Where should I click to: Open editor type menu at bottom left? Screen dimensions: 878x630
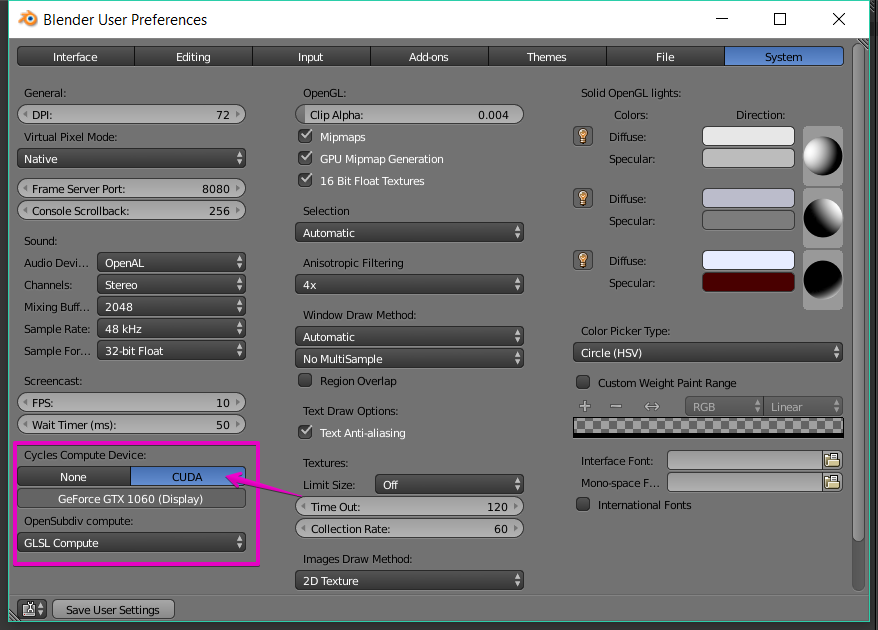[x=32, y=609]
